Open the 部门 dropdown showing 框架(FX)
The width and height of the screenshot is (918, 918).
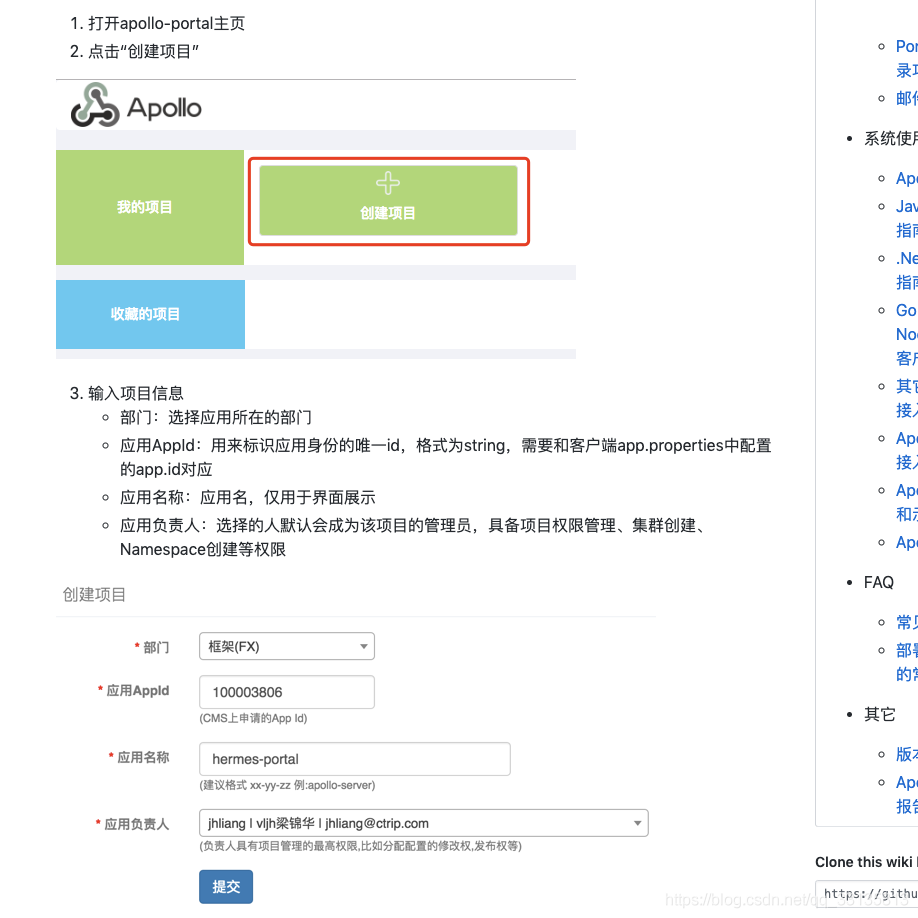point(286,646)
